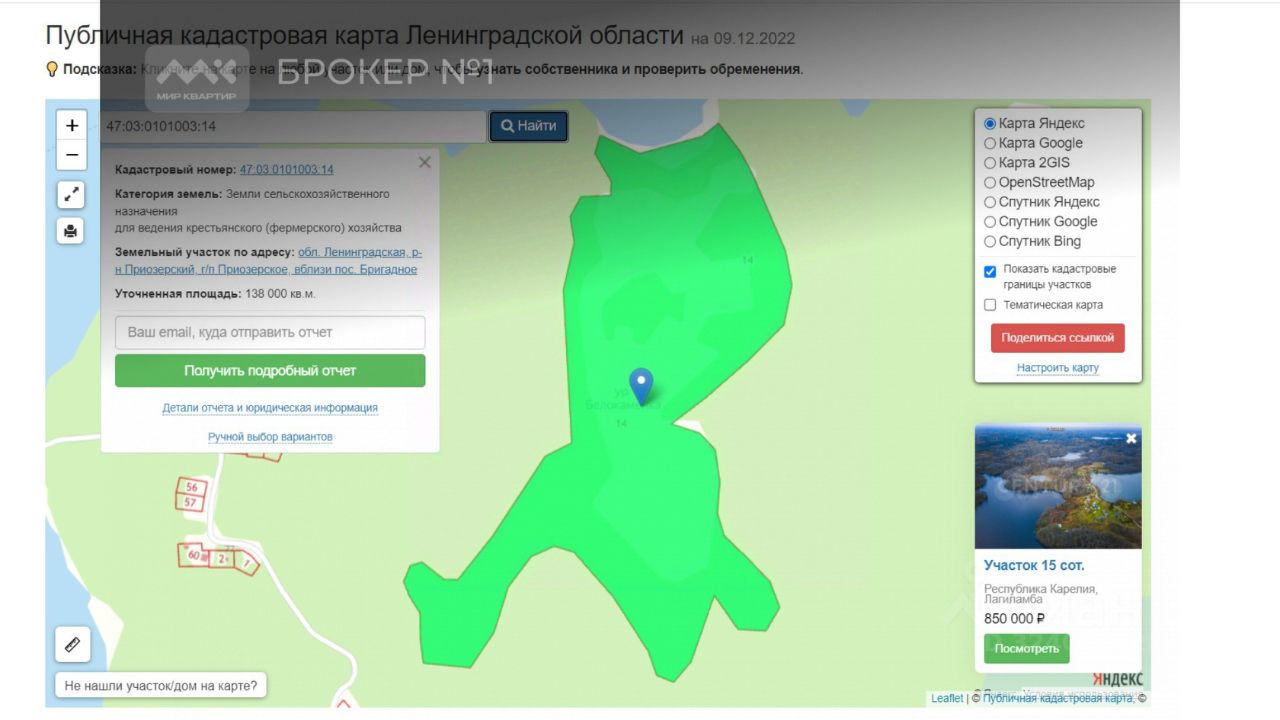This screenshot has width=1280, height=720.
Task: Select parcel 57 on the map
Action: [191, 502]
